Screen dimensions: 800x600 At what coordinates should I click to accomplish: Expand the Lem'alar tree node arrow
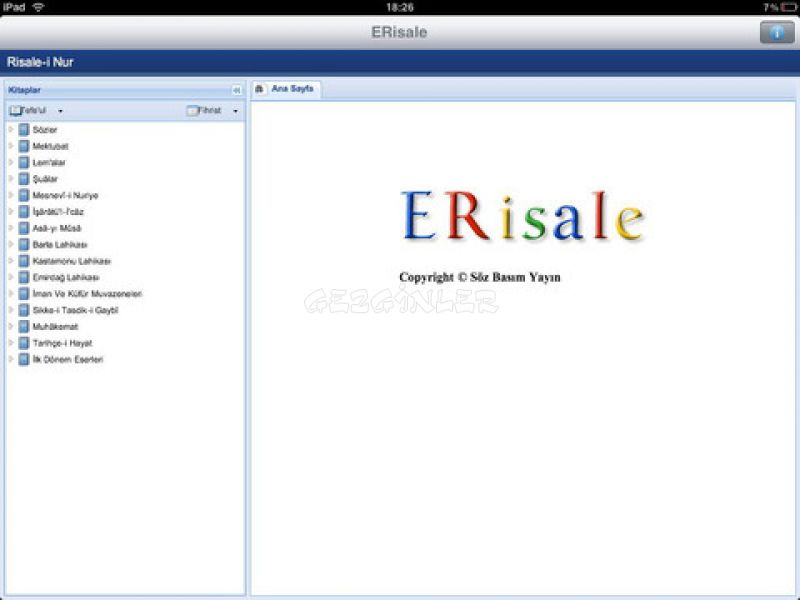pyautogui.click(x=11, y=162)
